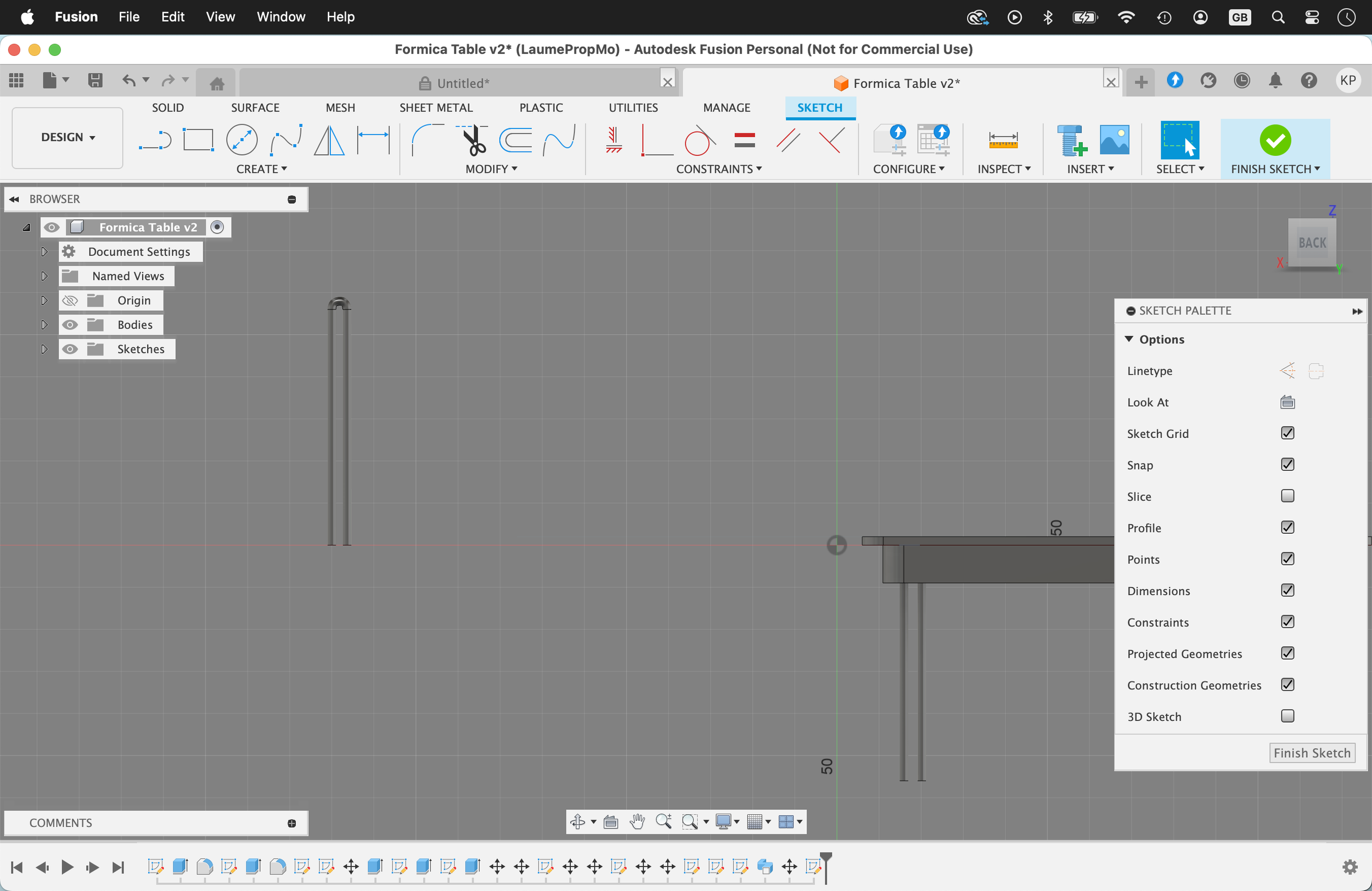Select the Sketch Dimension tool
Viewport: 1372px width, 891px height.
374,140
